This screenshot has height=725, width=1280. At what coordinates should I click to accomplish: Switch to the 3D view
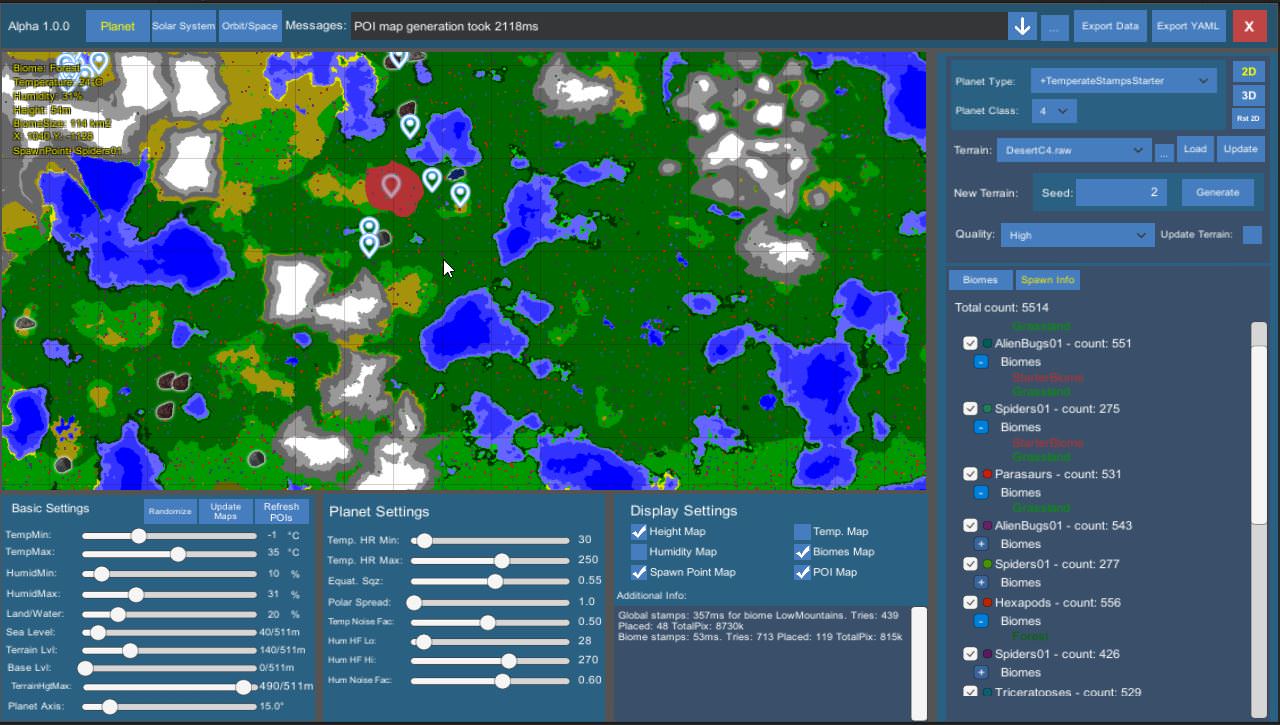point(1248,96)
